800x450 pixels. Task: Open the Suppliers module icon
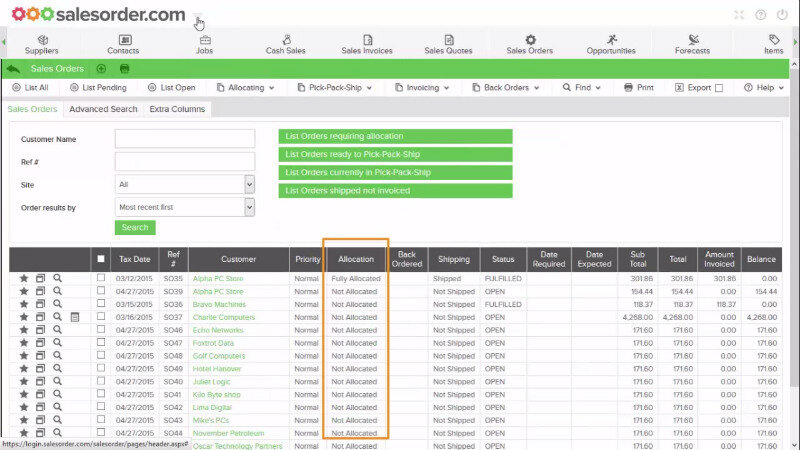pyautogui.click(x=41, y=40)
